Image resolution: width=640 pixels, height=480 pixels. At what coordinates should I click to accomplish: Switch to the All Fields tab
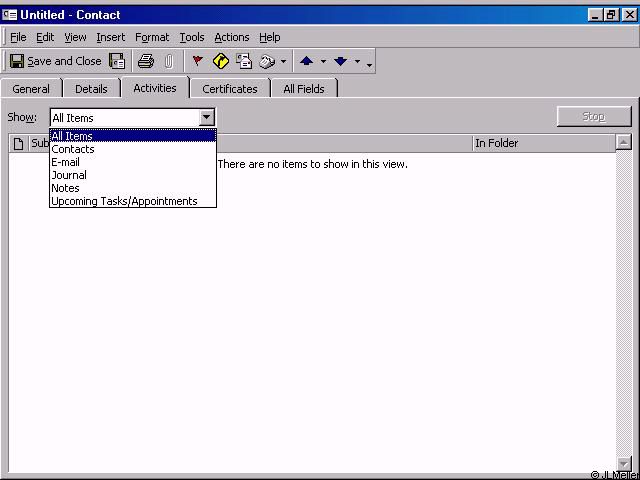[304, 89]
